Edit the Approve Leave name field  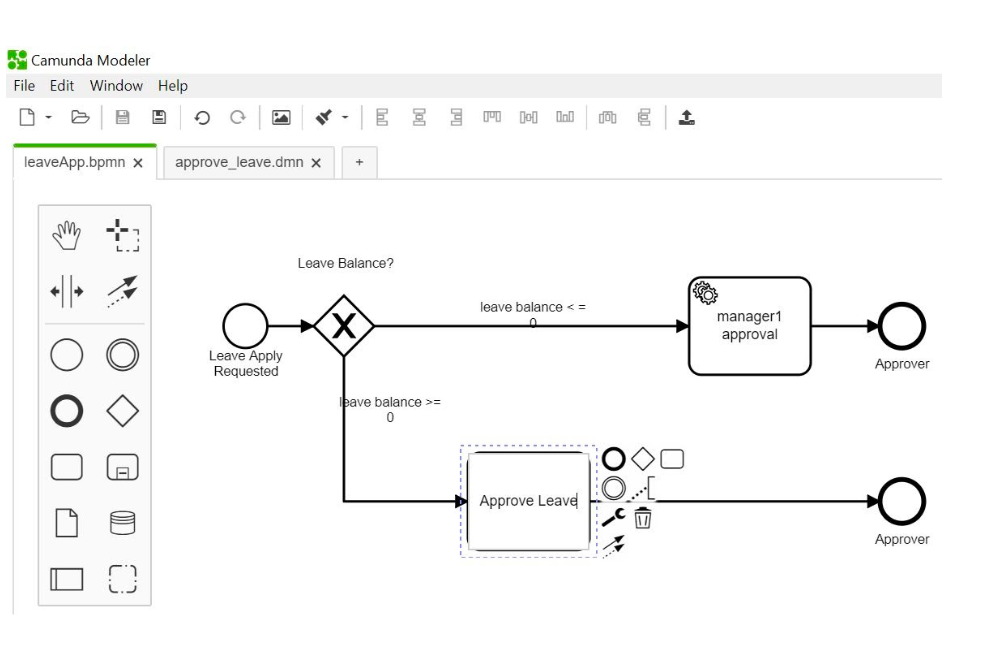point(528,500)
